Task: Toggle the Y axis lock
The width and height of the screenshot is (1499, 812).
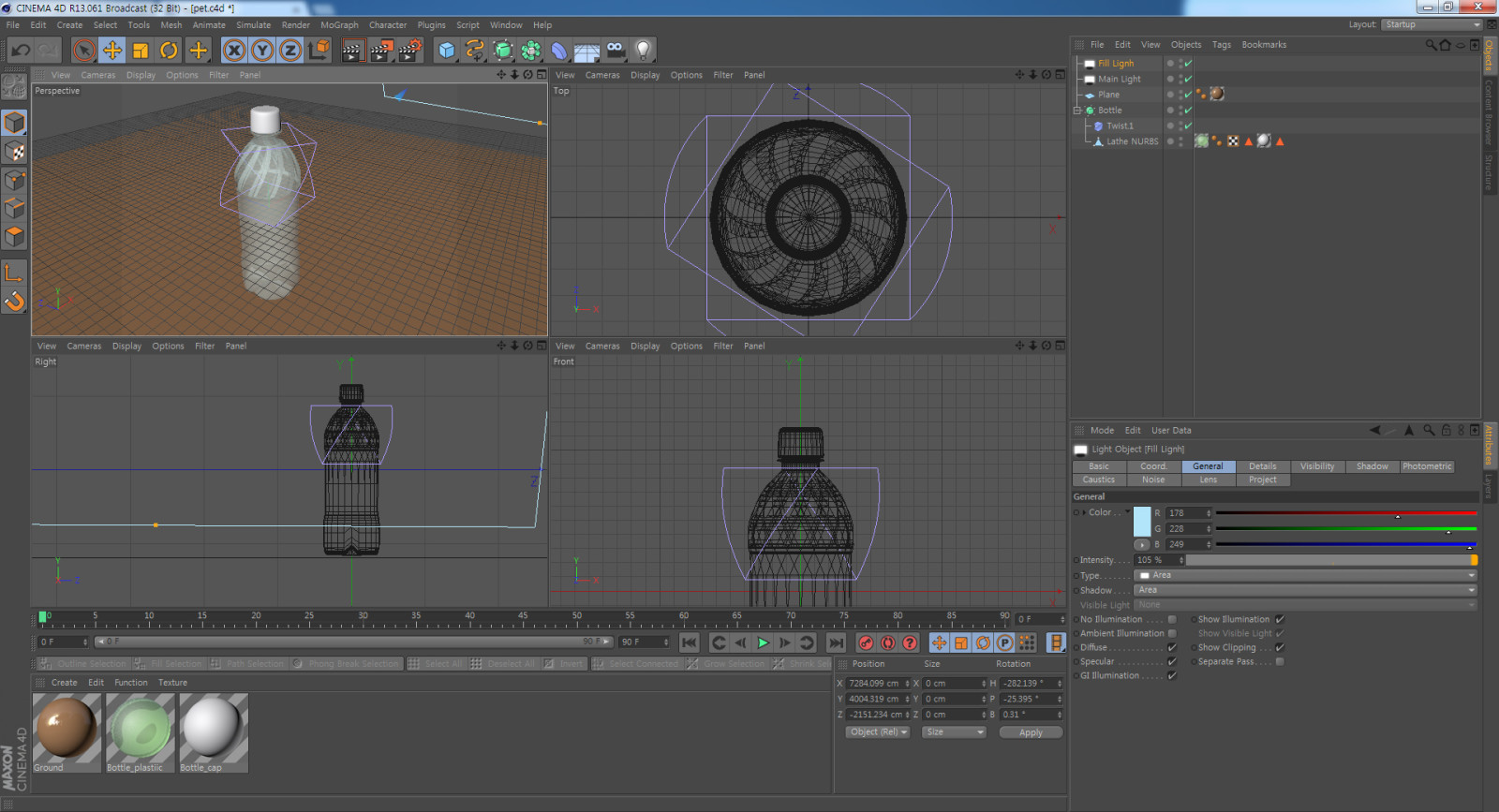Action: point(262,51)
